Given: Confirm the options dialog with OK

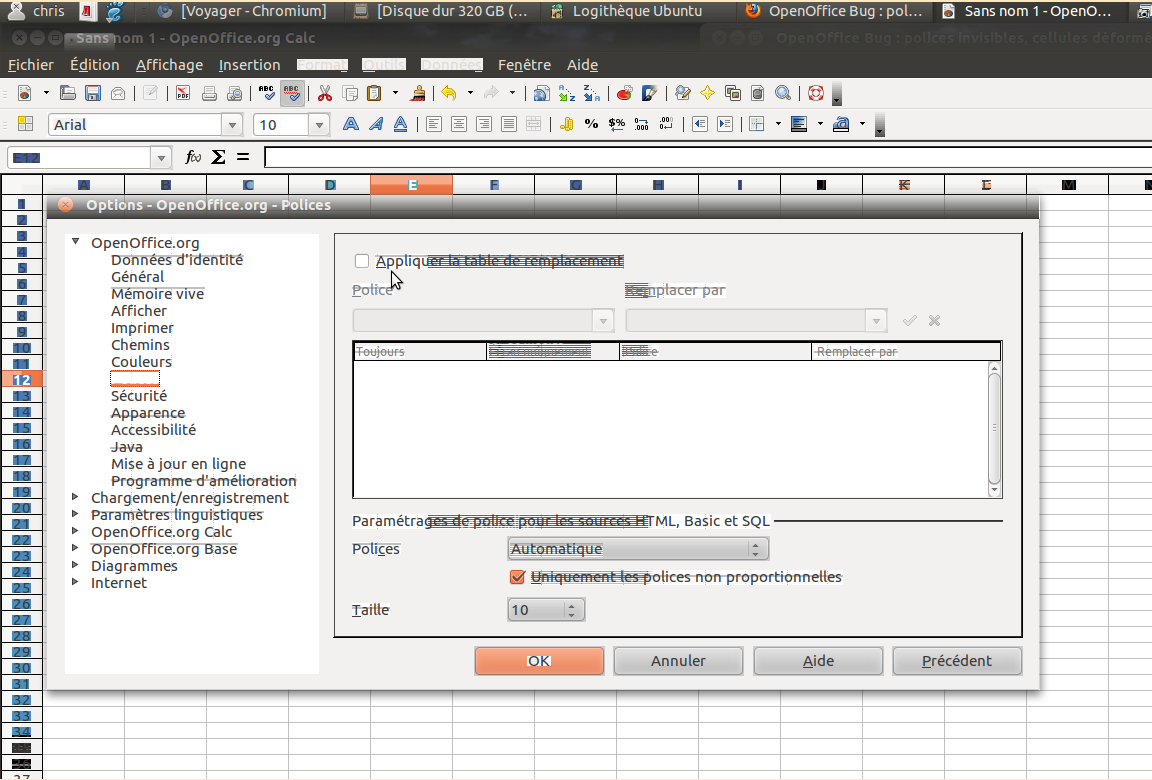Looking at the screenshot, I should click(539, 661).
